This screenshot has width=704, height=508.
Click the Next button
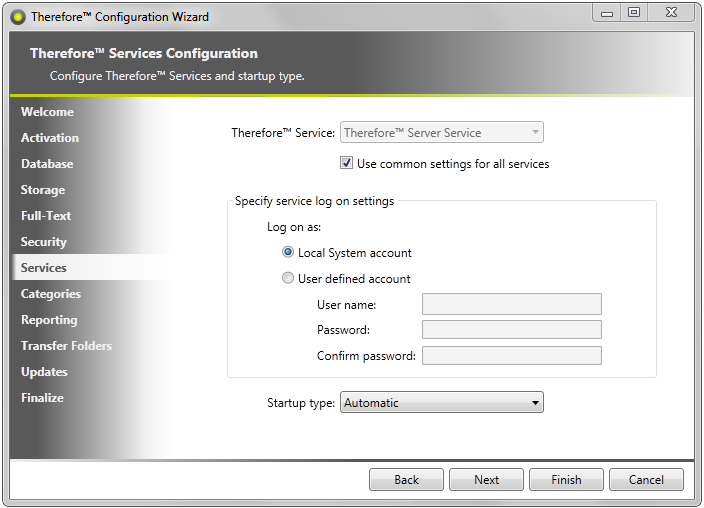point(486,480)
